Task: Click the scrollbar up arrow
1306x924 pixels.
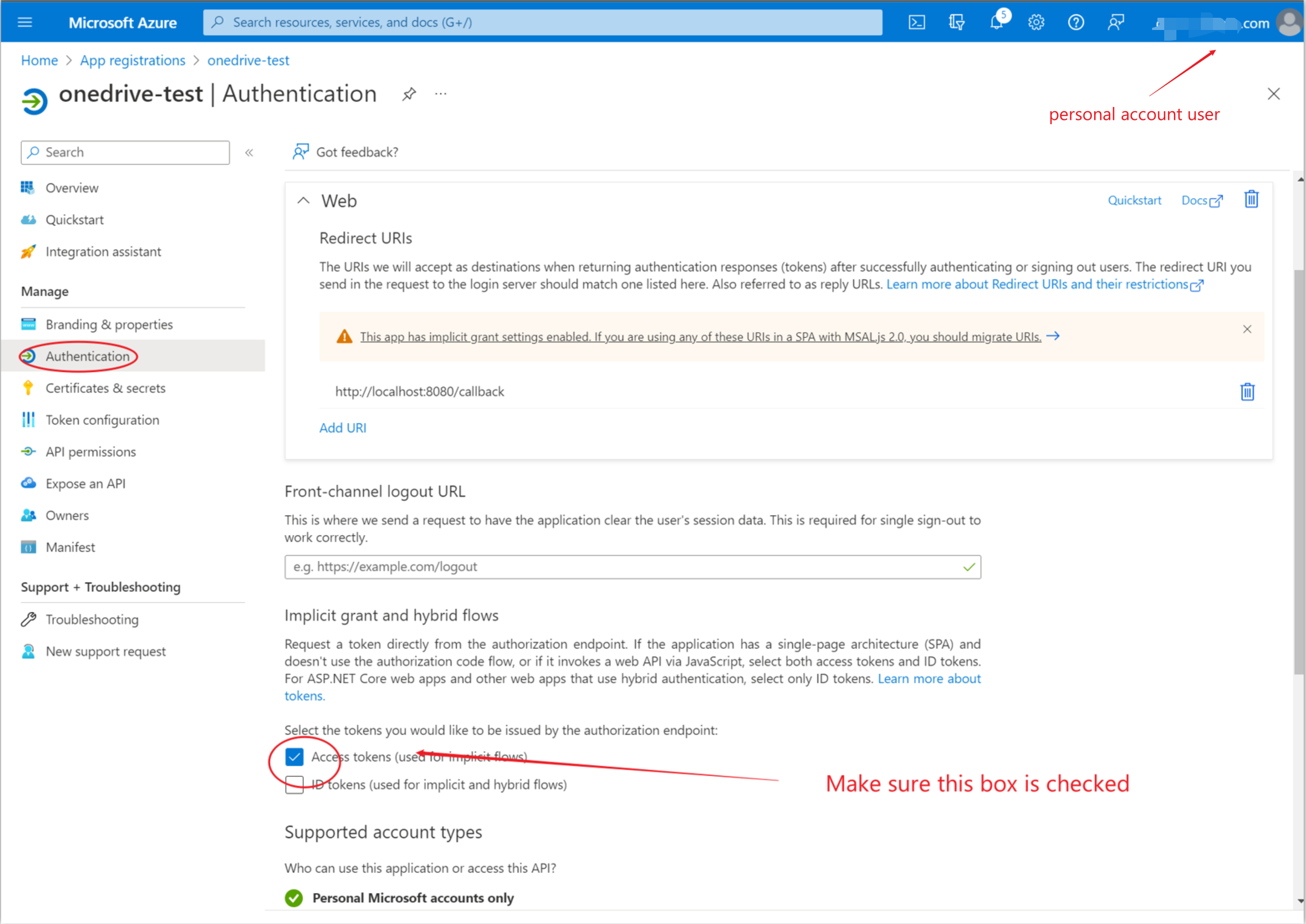Action: click(x=1299, y=179)
